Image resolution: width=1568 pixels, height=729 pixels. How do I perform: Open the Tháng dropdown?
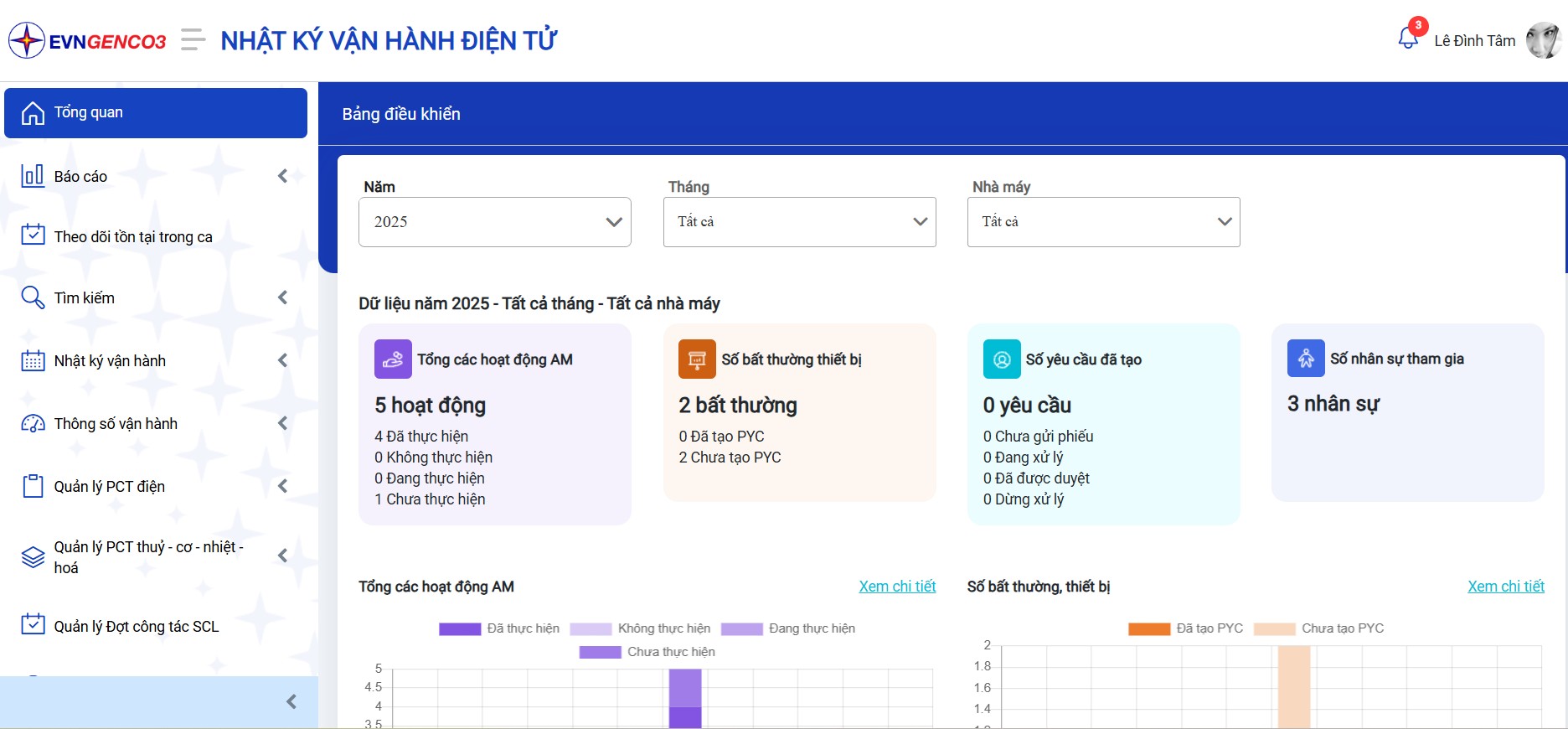(x=799, y=222)
